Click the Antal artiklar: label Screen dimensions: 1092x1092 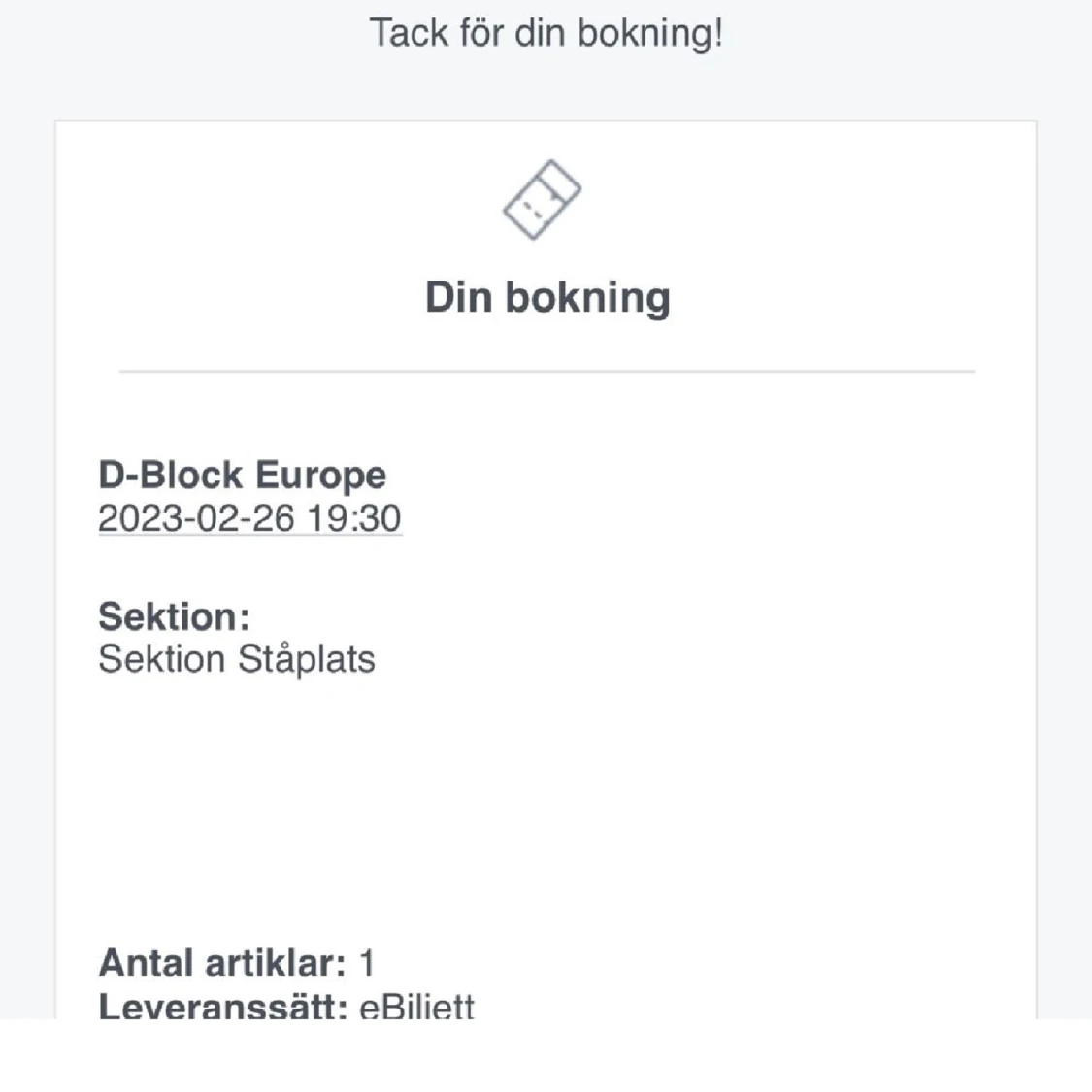pos(222,963)
